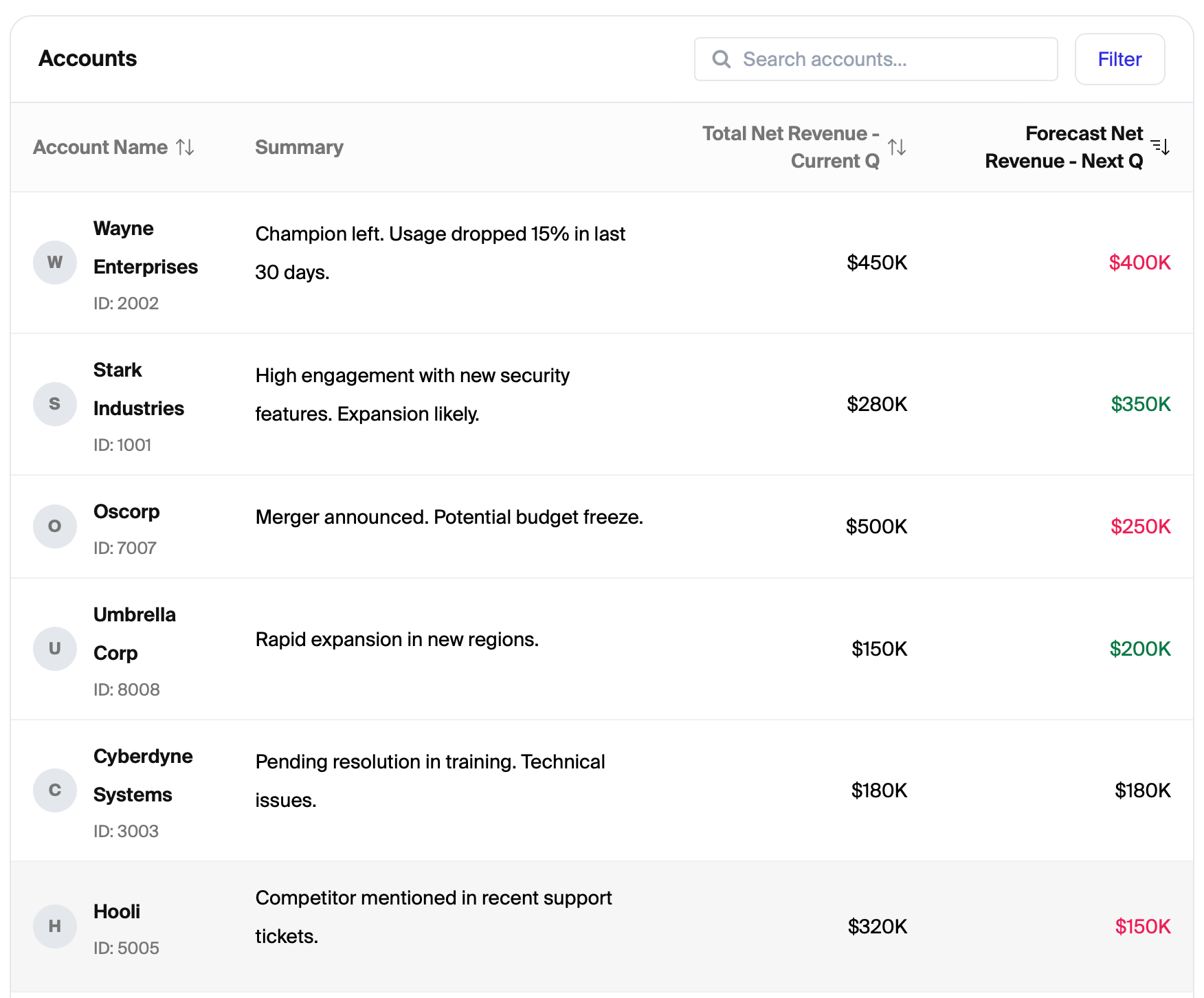Click the Stark Industries 'S' avatar

tap(55, 404)
